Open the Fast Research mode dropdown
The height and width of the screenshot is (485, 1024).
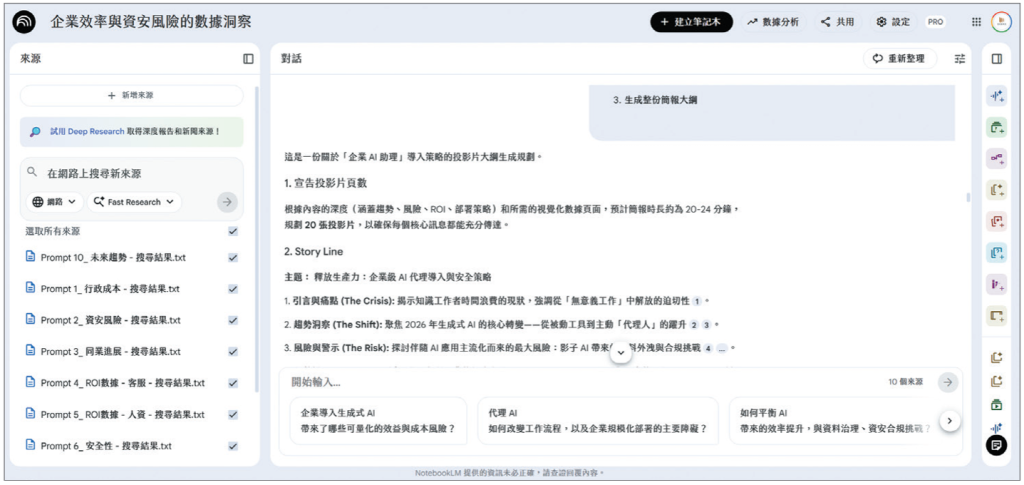point(135,202)
